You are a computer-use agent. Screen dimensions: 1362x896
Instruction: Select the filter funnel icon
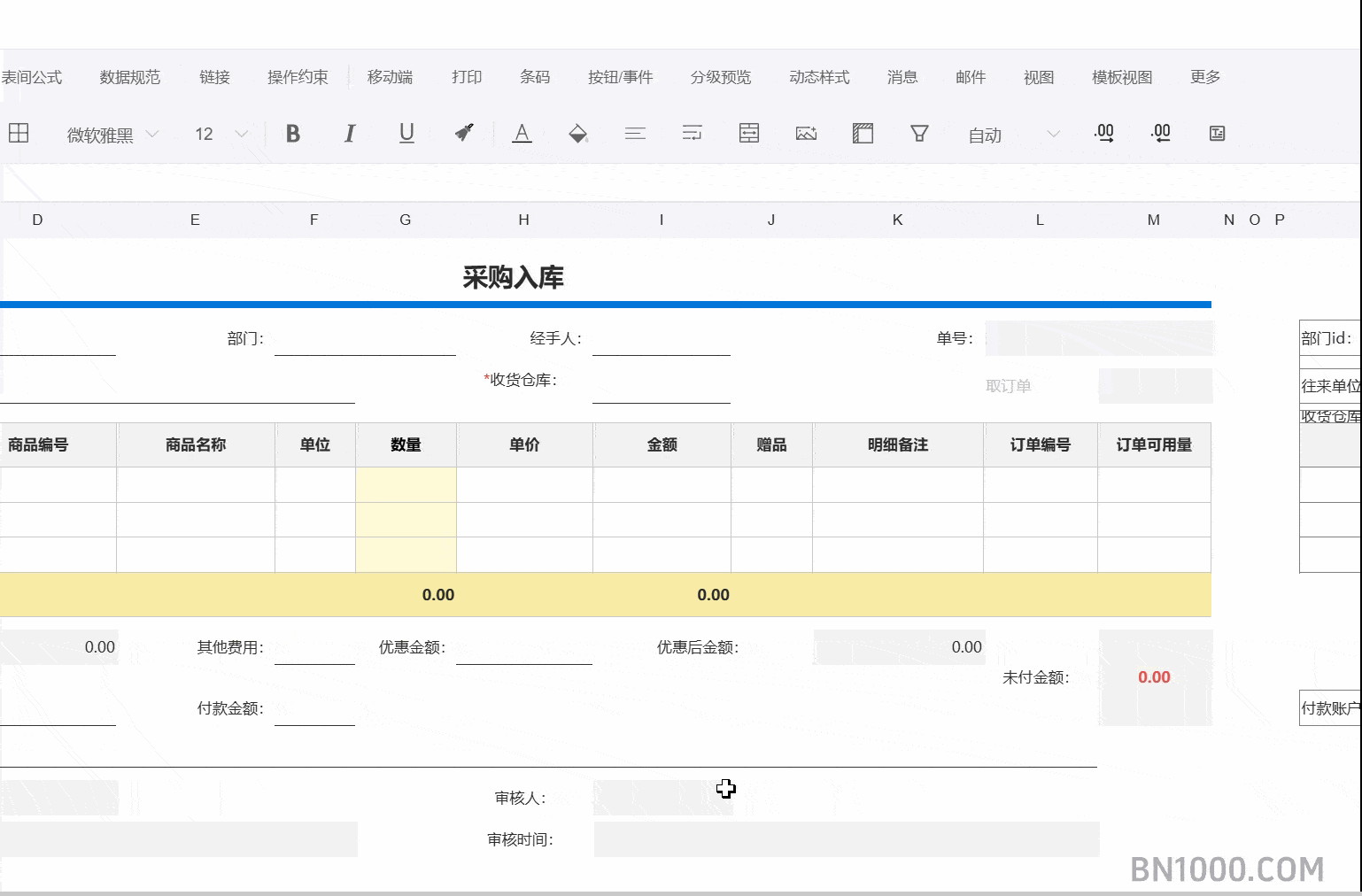[x=919, y=134]
